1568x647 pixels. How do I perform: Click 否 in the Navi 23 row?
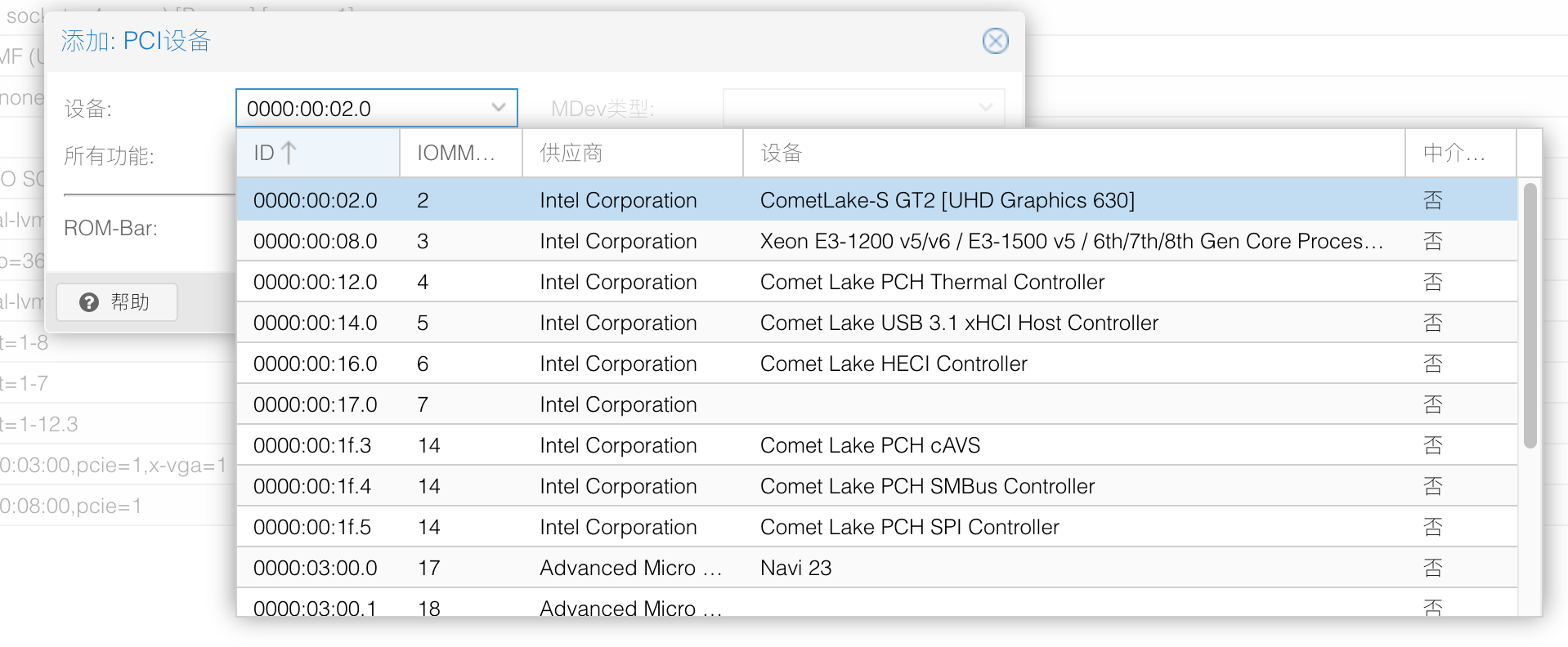click(1433, 568)
